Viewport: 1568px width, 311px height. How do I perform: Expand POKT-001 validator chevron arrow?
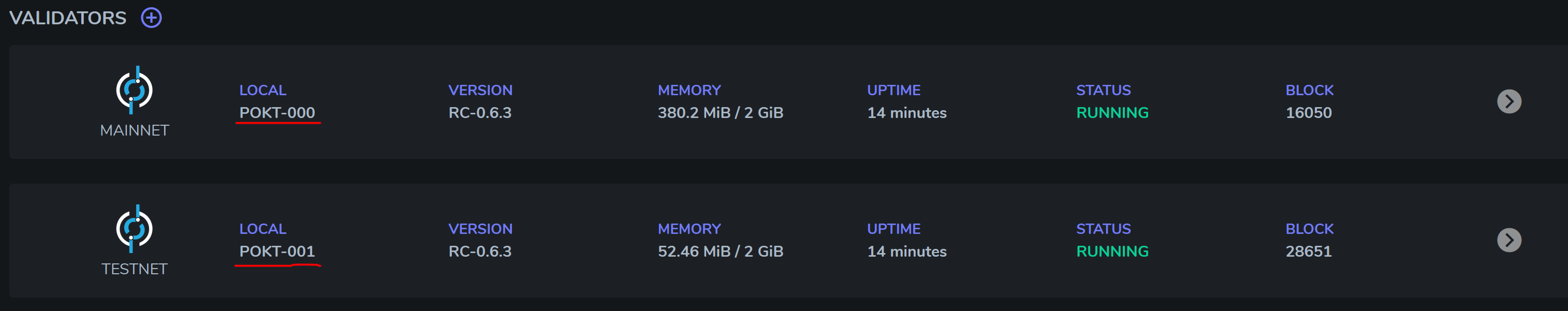[1509, 240]
